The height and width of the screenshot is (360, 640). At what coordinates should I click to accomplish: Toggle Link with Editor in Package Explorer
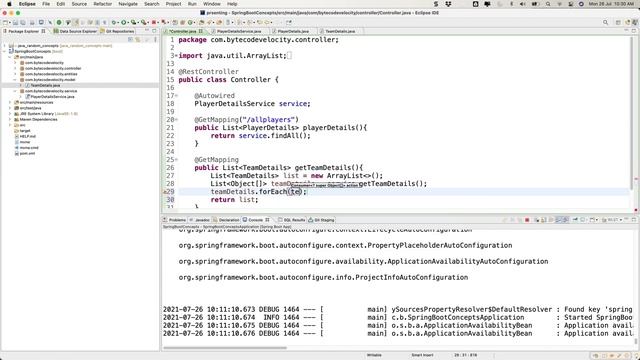138,40
